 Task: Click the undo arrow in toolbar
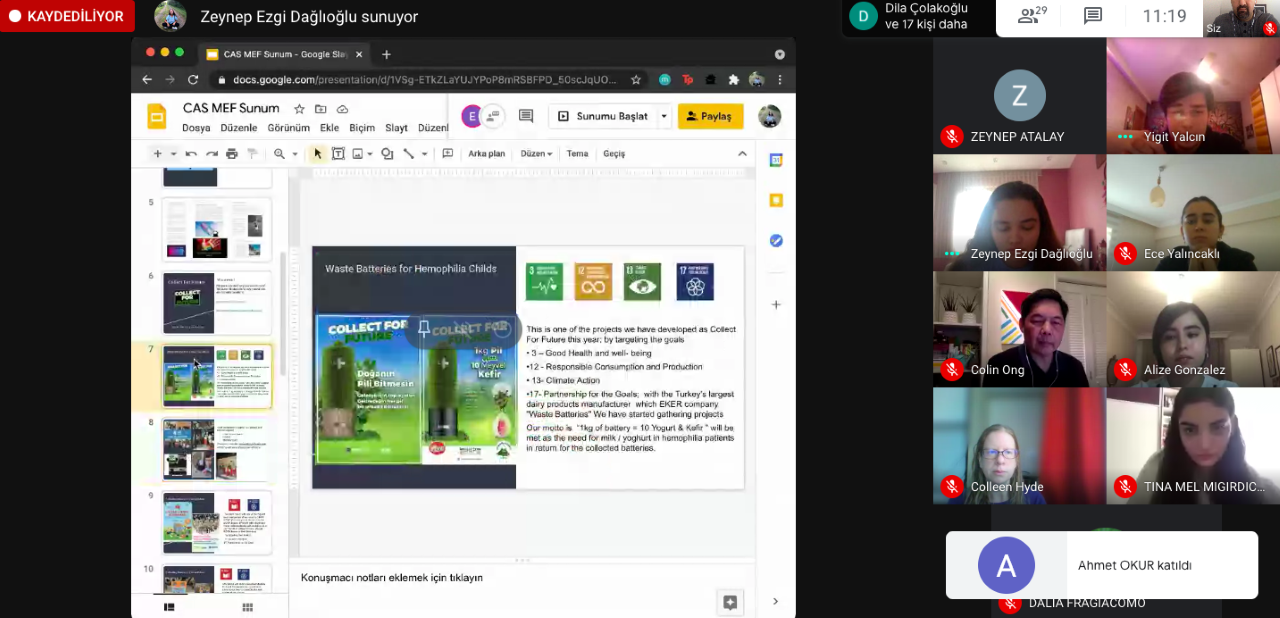[191, 154]
